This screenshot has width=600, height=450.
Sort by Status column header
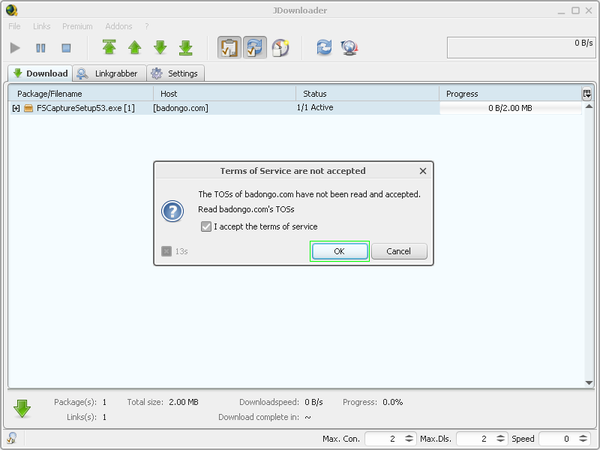coord(367,94)
